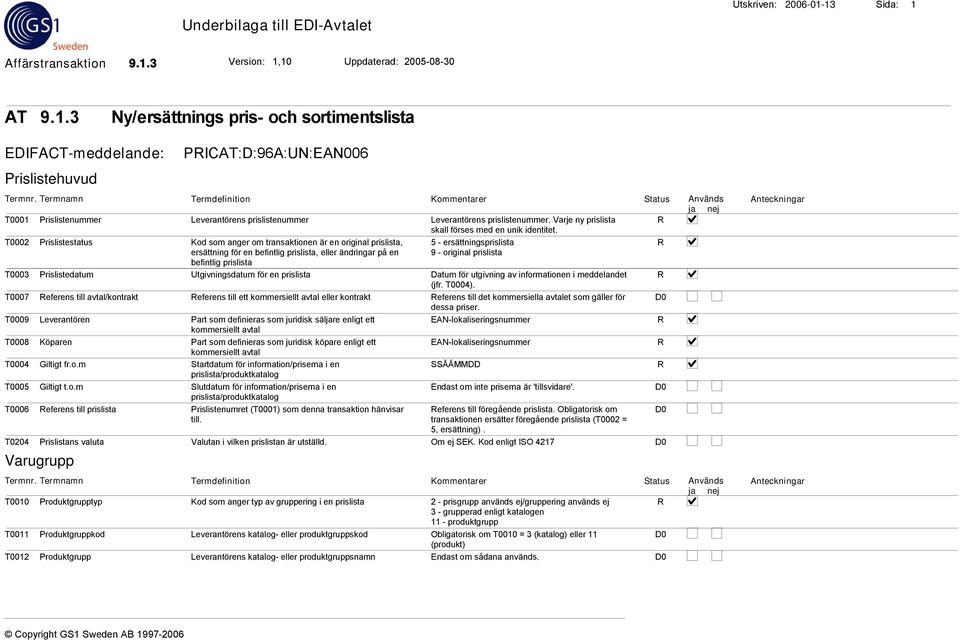Click the comment 'Om ej SEK. Kod enligt ISO 4217'

[492, 442]
